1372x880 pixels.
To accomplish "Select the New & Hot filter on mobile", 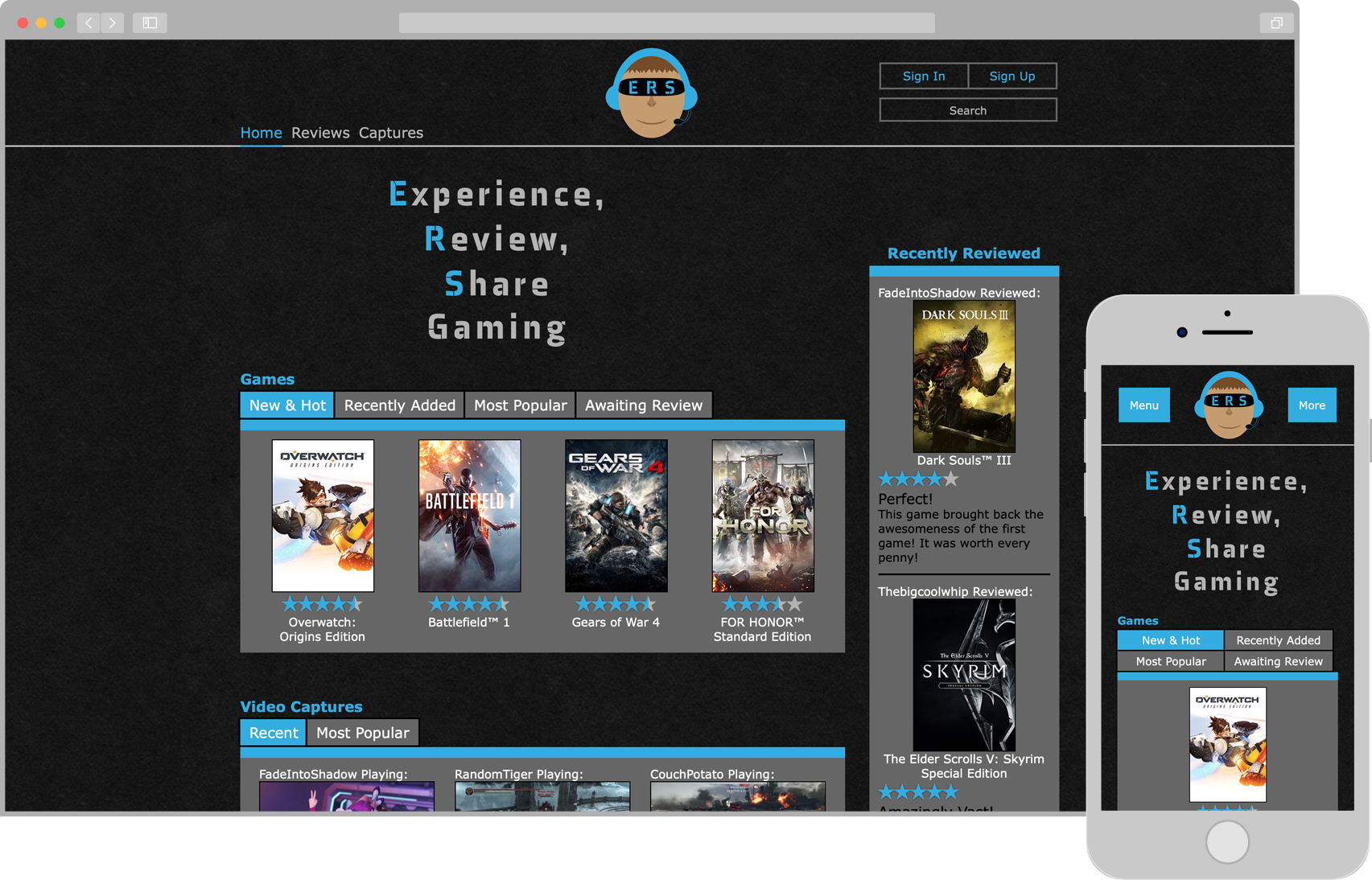I will pos(1169,639).
